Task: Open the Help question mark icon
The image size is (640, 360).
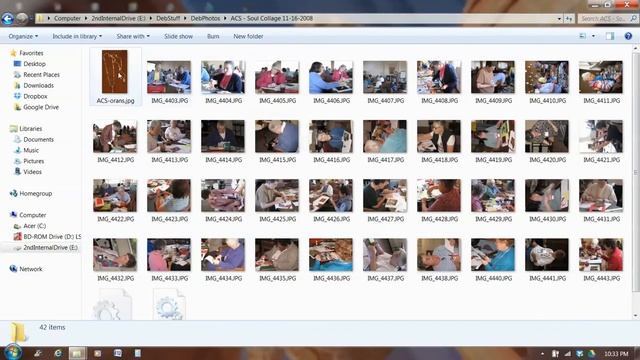Action: tap(628, 36)
